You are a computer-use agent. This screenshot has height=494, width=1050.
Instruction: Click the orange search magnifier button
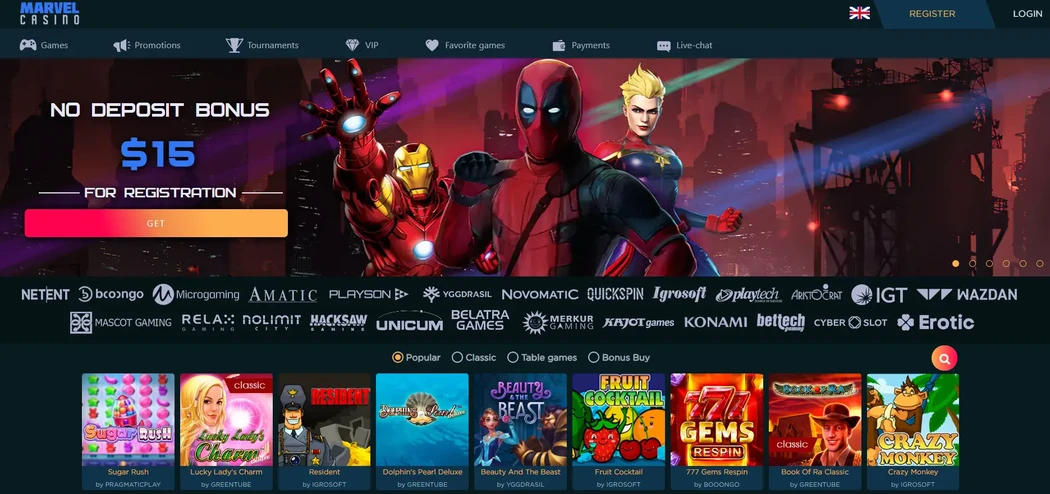[944, 359]
